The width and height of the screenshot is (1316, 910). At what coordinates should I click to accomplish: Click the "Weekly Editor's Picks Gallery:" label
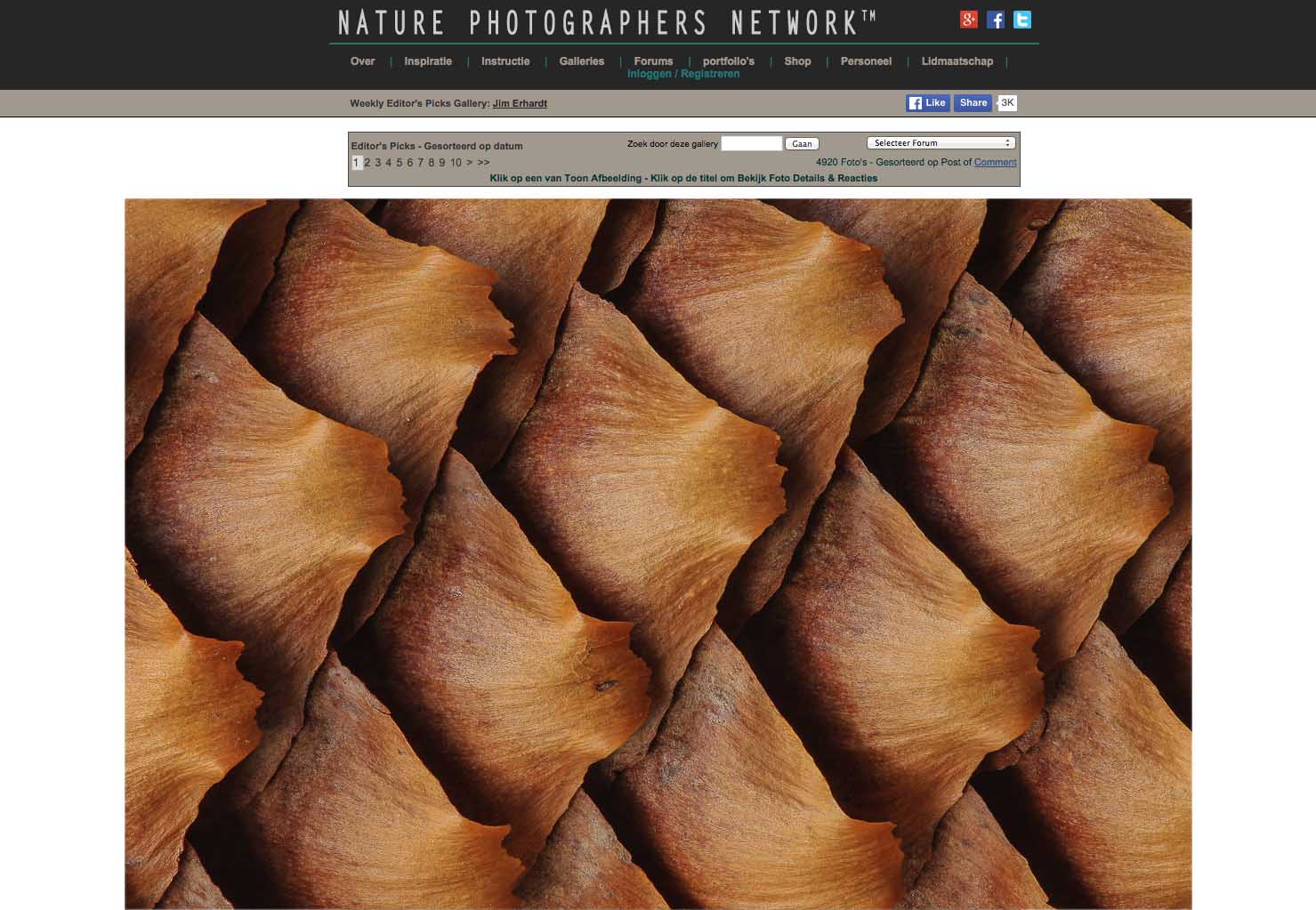[419, 103]
